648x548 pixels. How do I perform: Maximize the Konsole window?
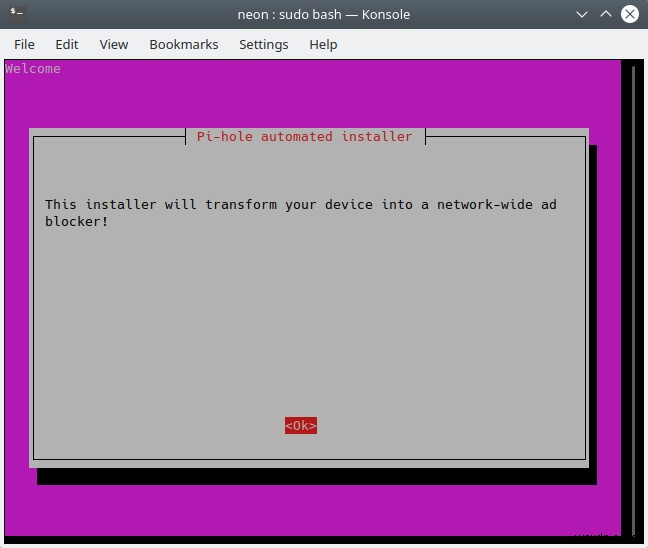tap(606, 14)
